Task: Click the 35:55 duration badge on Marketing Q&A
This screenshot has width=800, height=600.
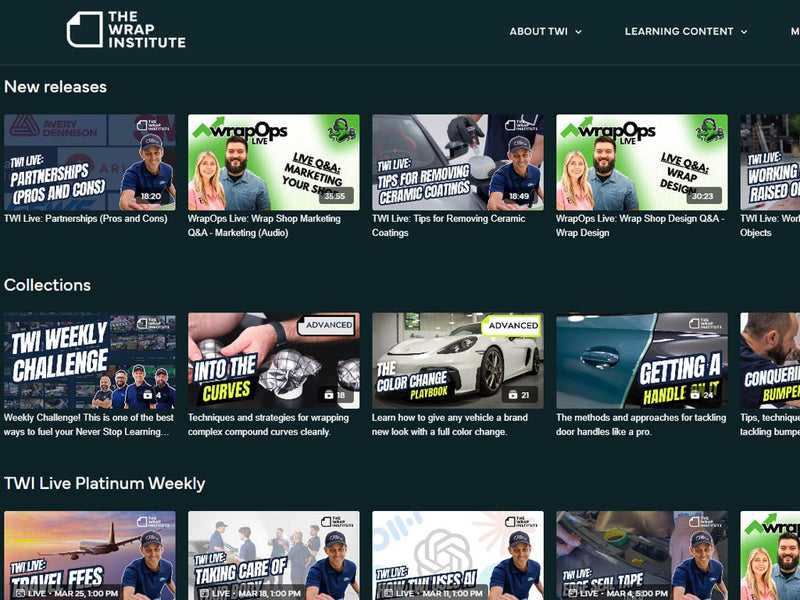Action: 335,196
